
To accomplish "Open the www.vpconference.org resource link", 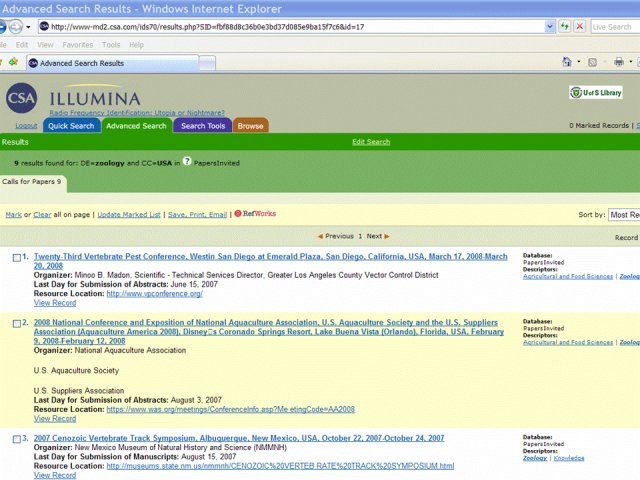I will click(x=155, y=293).
